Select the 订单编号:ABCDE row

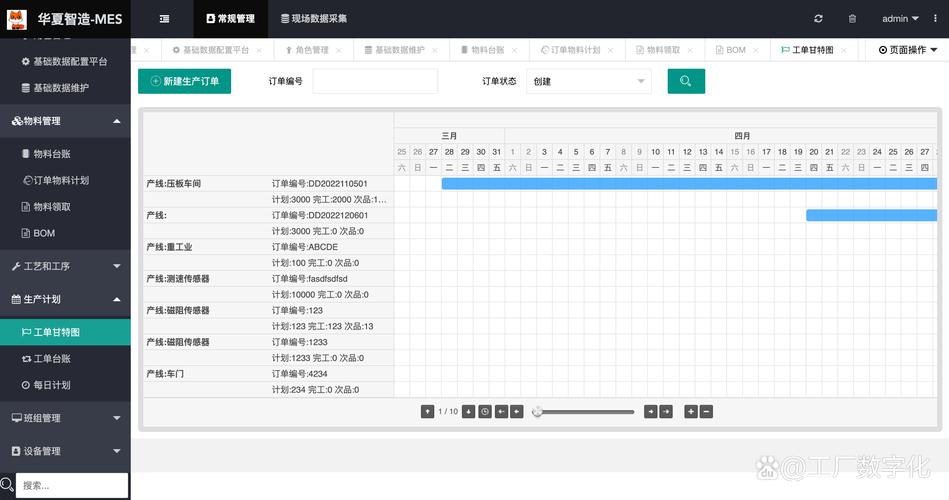pyautogui.click(x=269, y=247)
